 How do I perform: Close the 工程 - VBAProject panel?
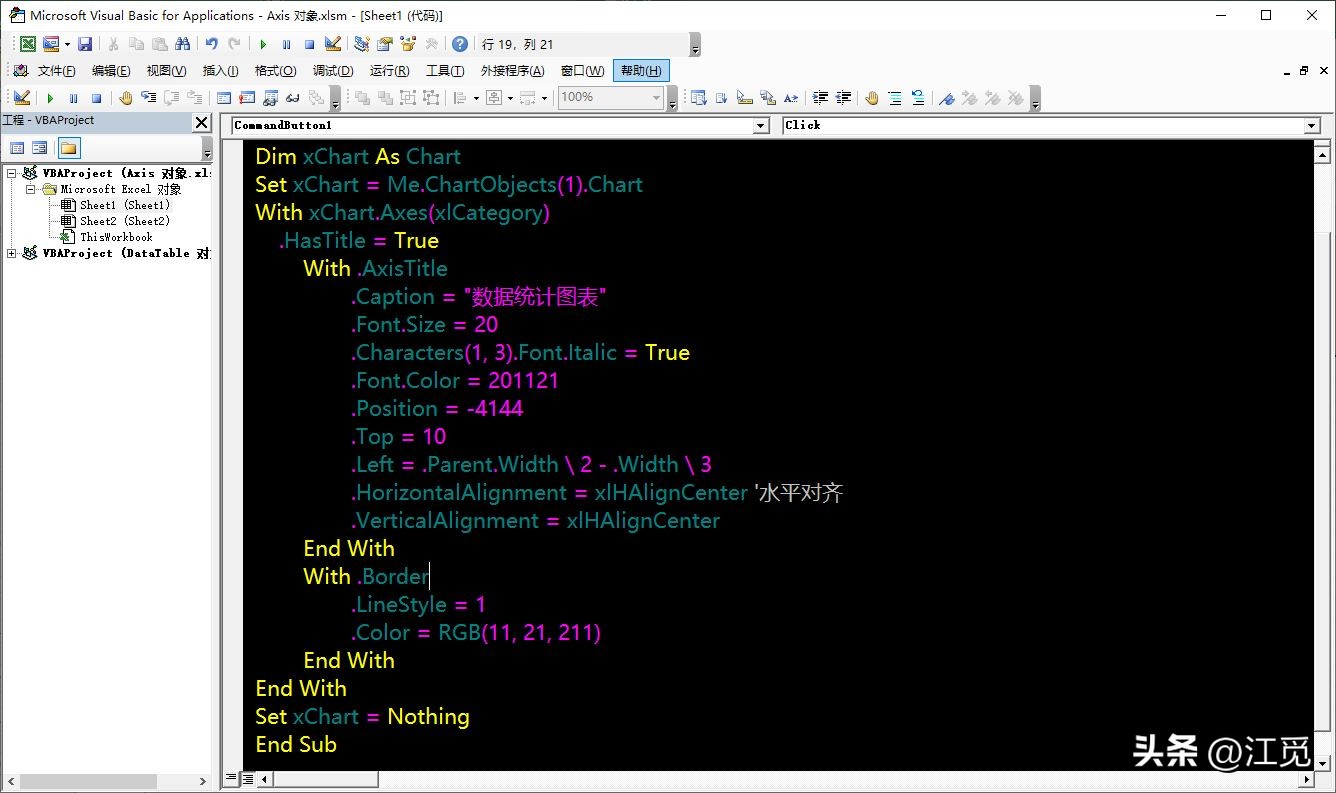coord(201,122)
